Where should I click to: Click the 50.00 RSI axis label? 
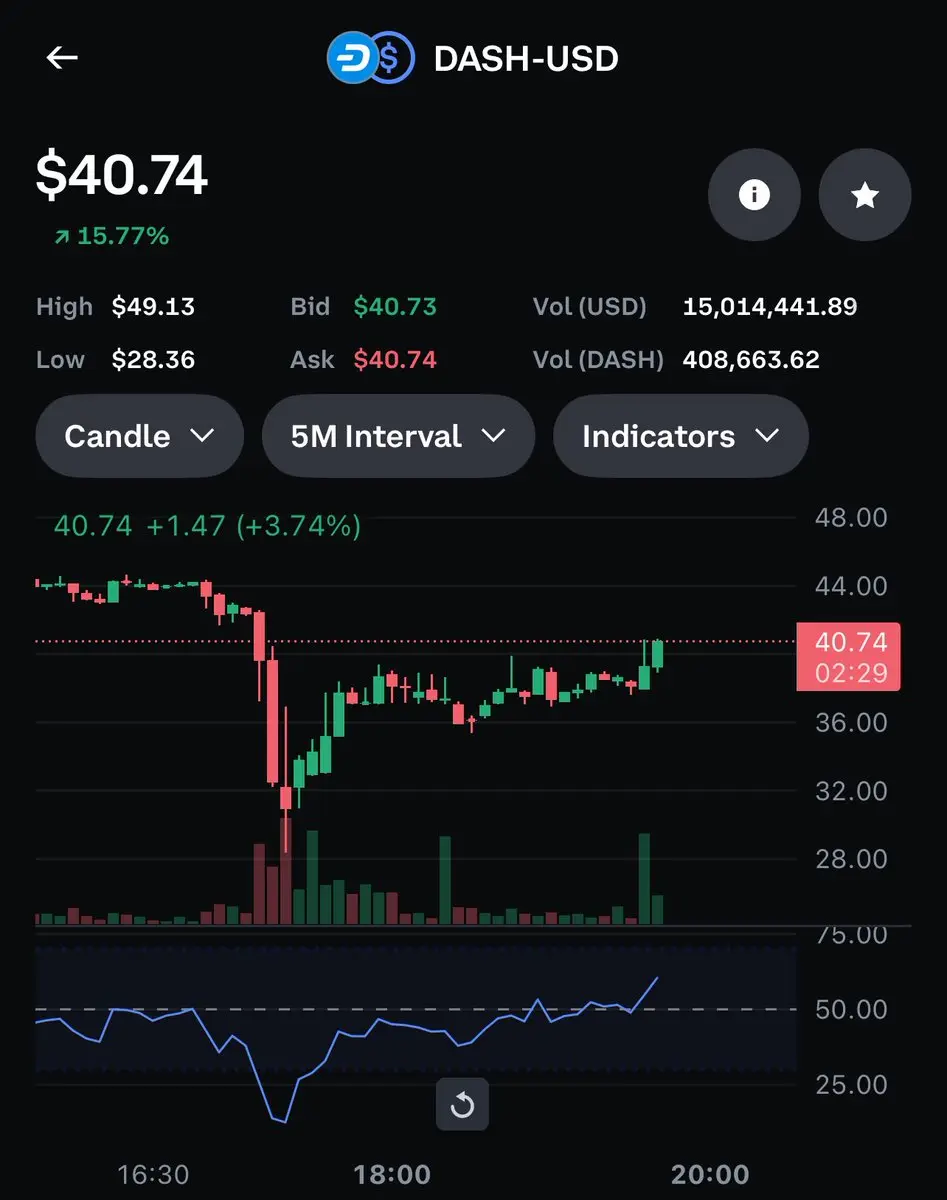pyautogui.click(x=851, y=1010)
